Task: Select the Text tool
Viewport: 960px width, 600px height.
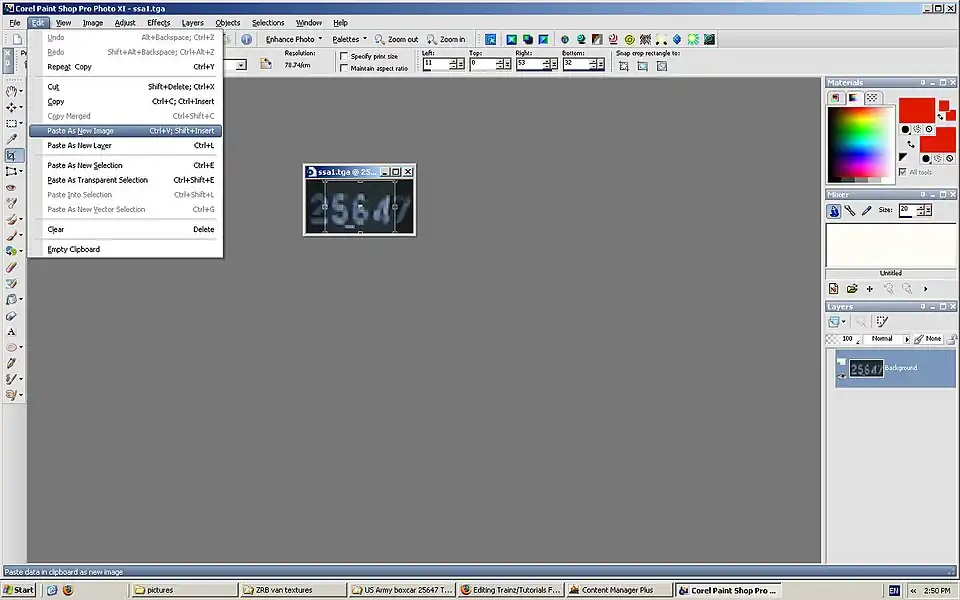Action: pyautogui.click(x=12, y=331)
